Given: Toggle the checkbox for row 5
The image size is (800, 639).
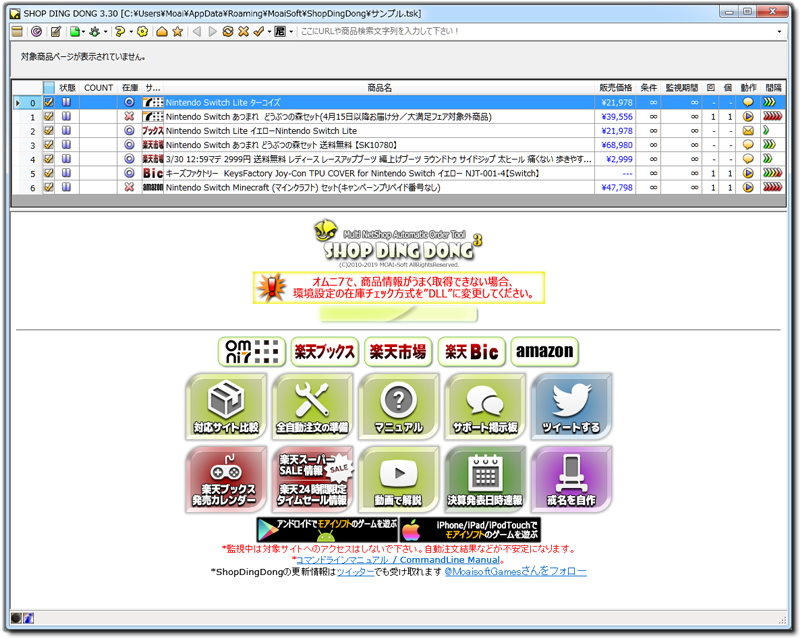Looking at the screenshot, I should point(48,174).
